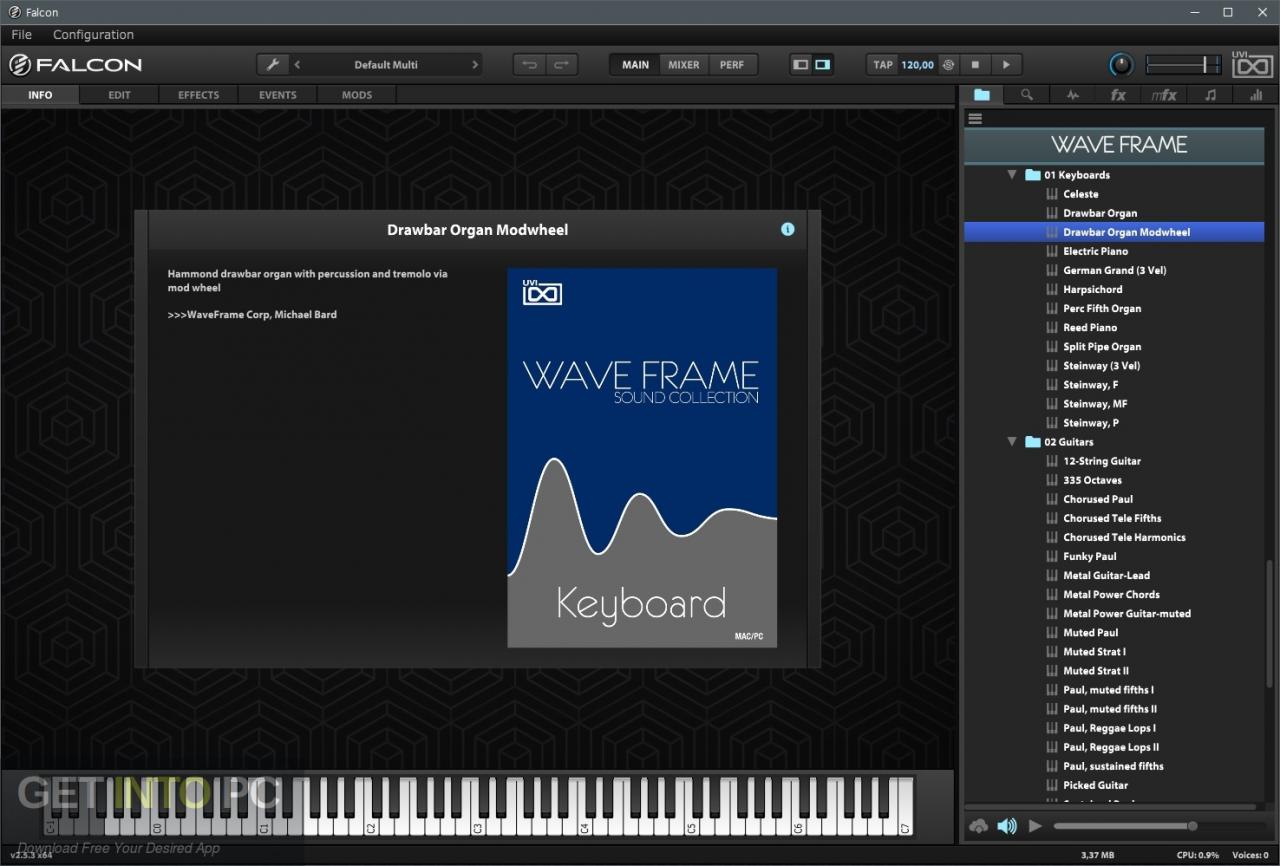Start the transport playback
This screenshot has width=1280, height=866.
pos(1006,65)
